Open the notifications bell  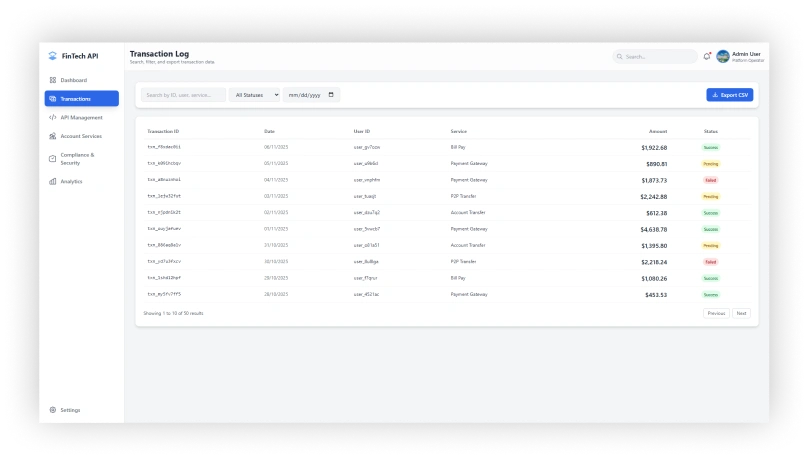coord(707,56)
